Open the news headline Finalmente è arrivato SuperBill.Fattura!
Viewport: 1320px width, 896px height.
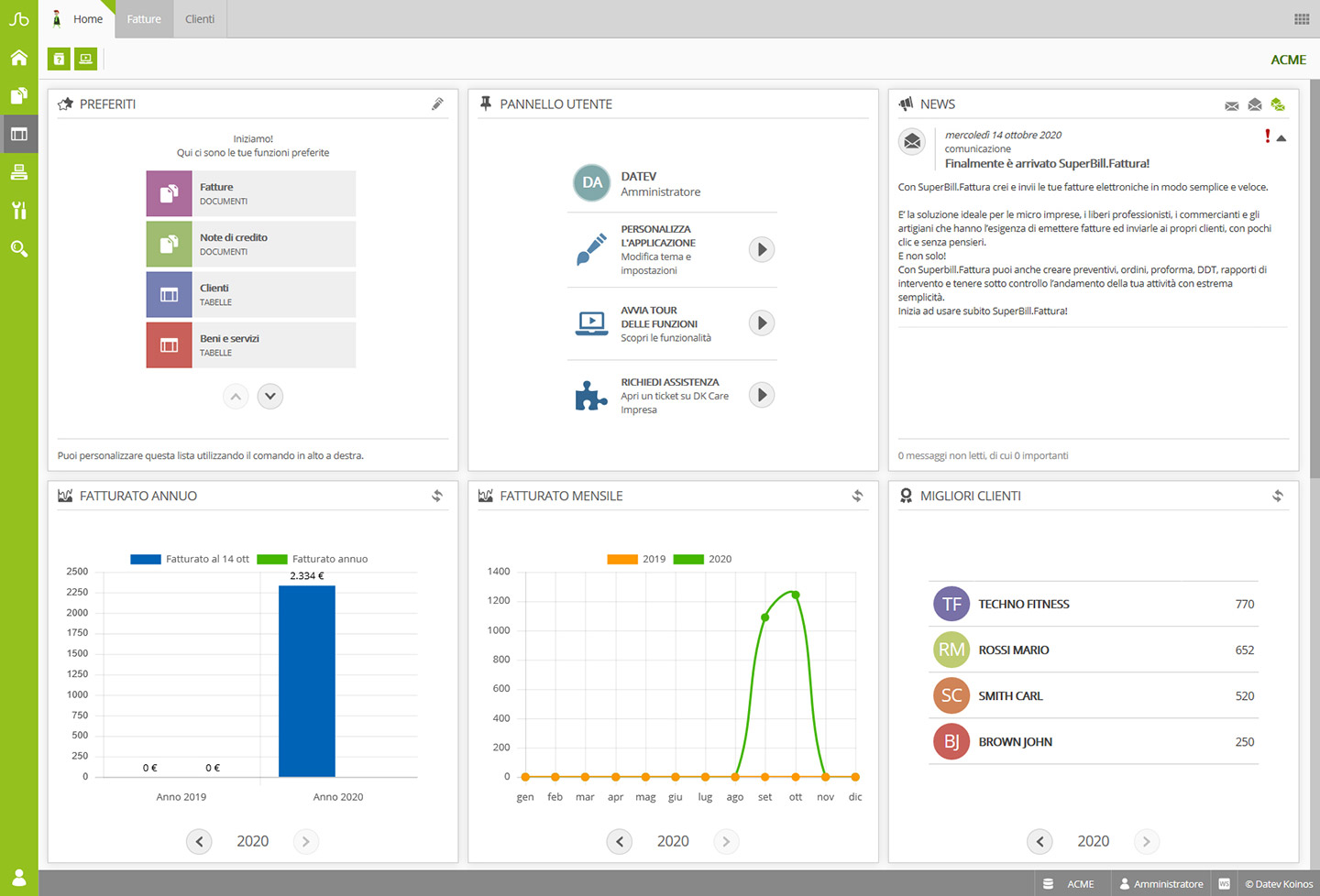click(1047, 164)
